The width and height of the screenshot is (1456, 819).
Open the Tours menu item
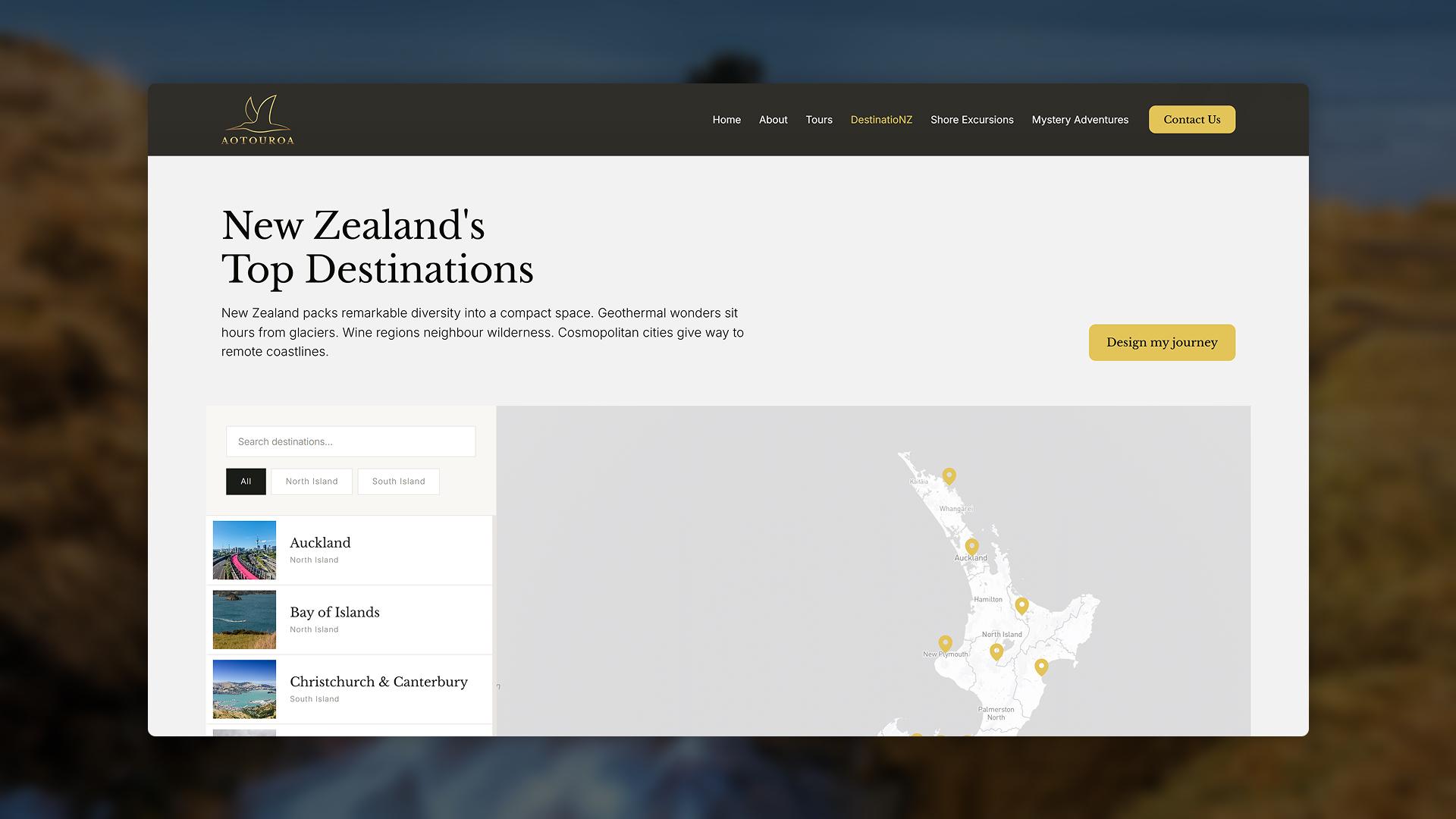pyautogui.click(x=819, y=120)
